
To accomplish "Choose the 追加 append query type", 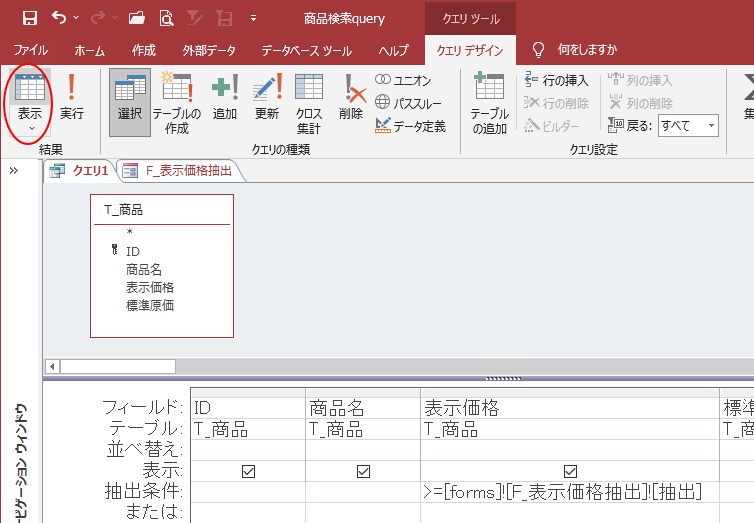I will point(225,97).
